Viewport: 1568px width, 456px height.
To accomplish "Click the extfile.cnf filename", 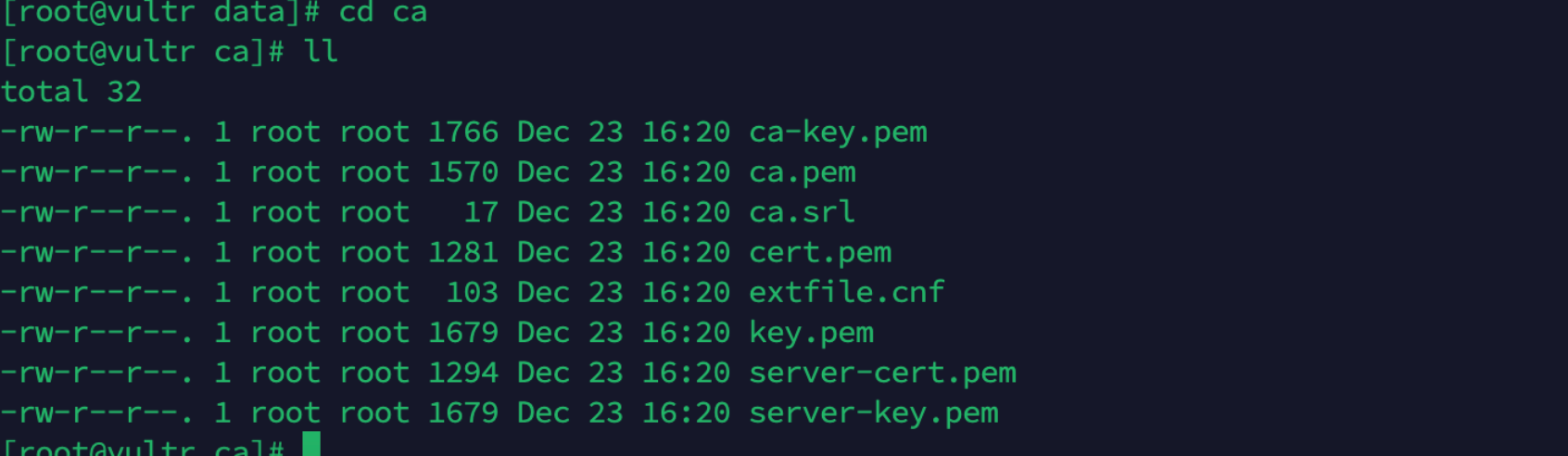I will [847, 292].
